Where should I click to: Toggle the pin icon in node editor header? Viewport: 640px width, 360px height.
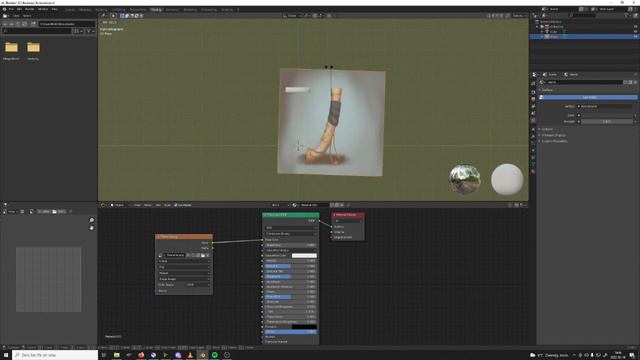[348, 205]
